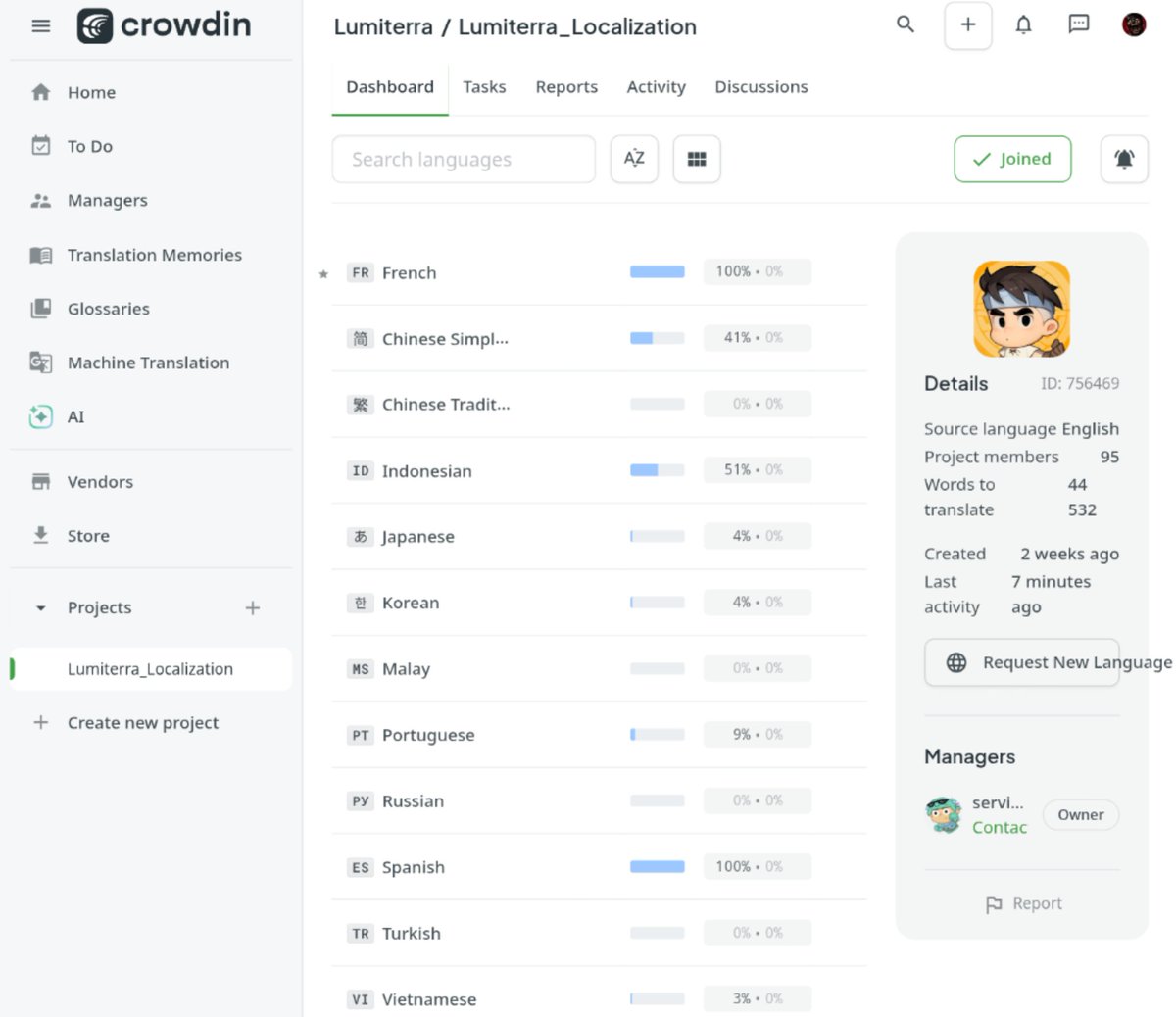Click the star next to French

pos(323,274)
